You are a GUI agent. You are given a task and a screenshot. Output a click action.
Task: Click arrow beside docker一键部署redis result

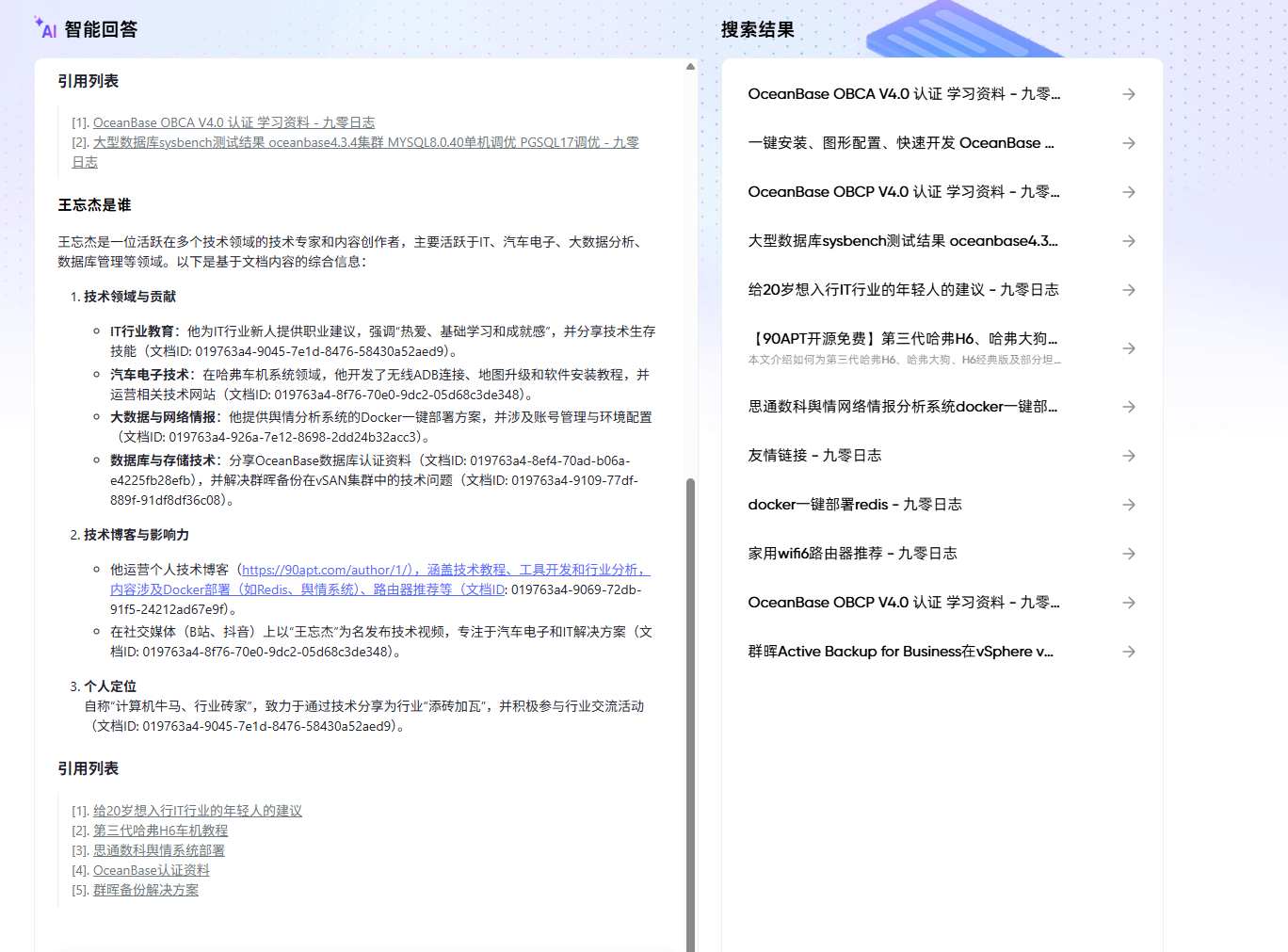1129,505
